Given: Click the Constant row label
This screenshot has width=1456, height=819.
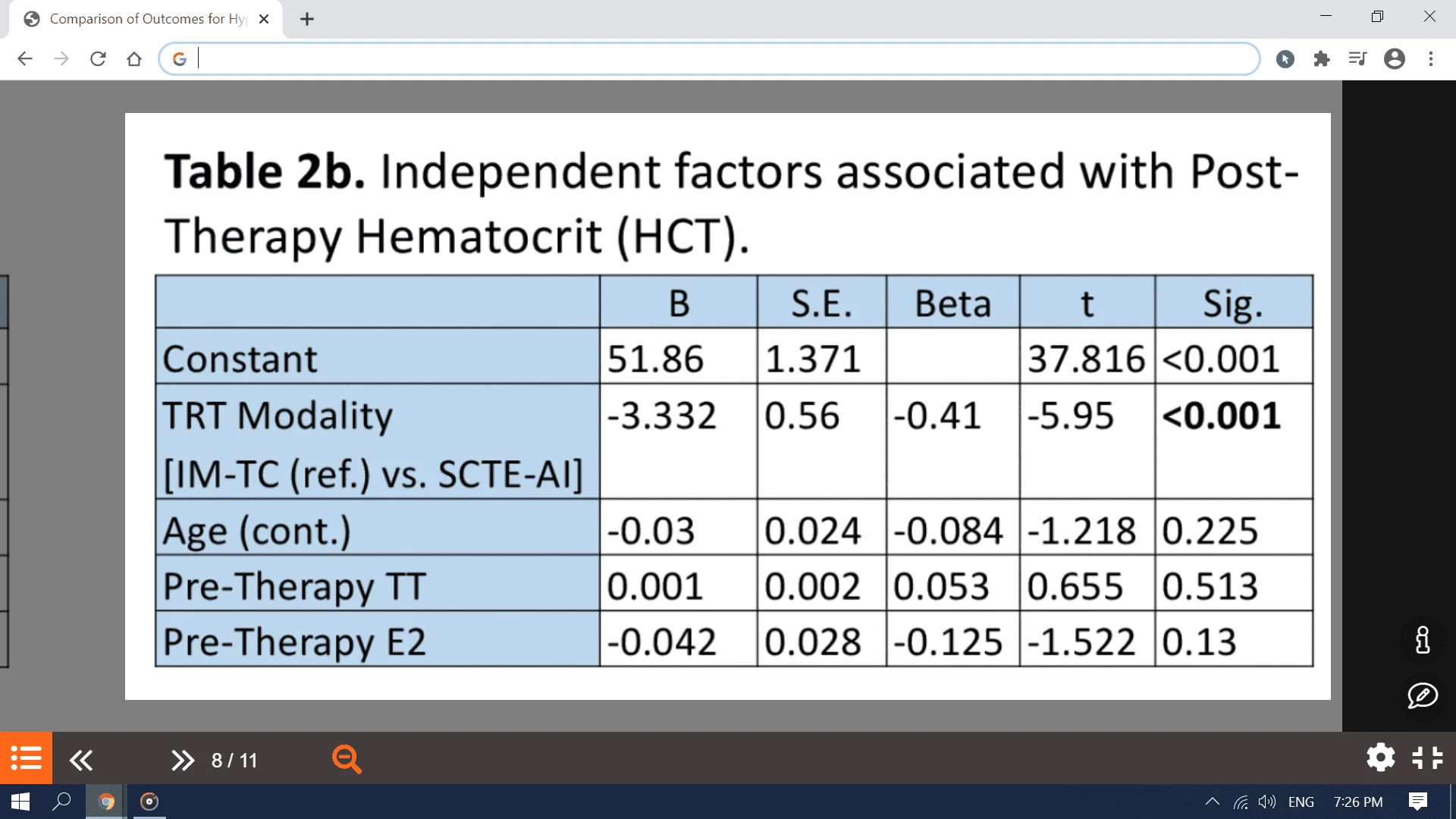Looking at the screenshot, I should (x=240, y=359).
